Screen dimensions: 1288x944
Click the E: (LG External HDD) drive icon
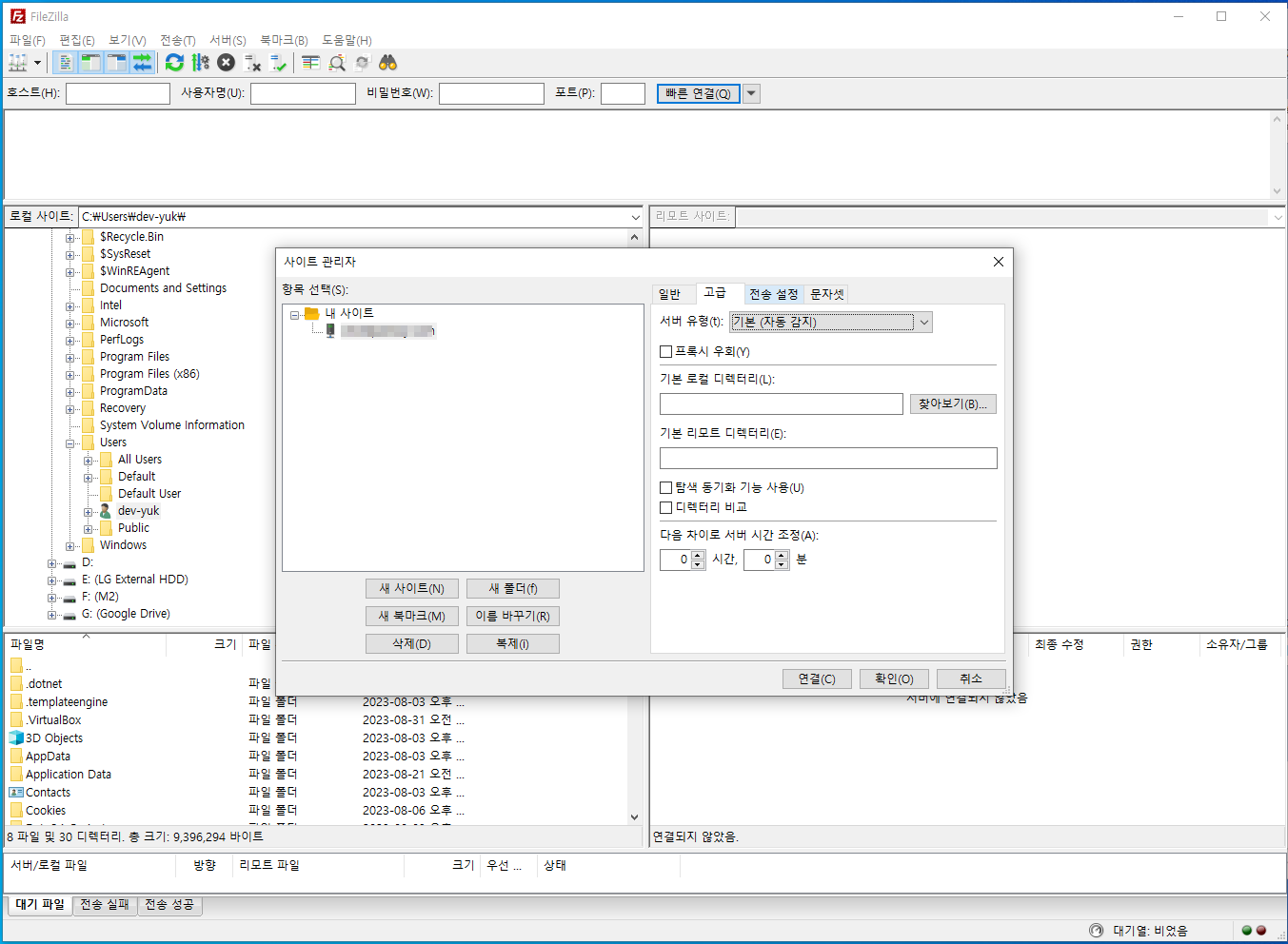coord(69,580)
